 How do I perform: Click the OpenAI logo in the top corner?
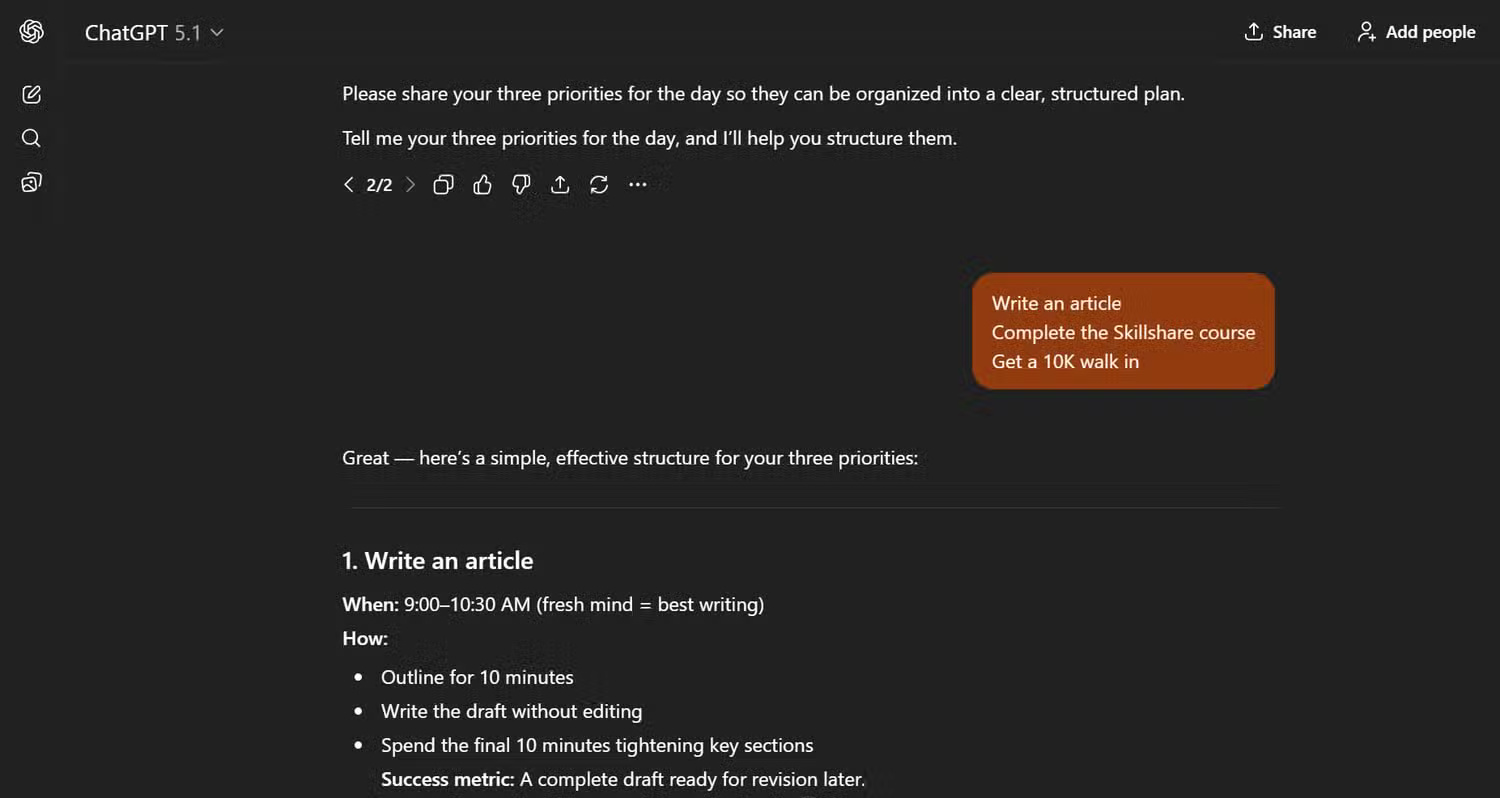click(x=31, y=31)
